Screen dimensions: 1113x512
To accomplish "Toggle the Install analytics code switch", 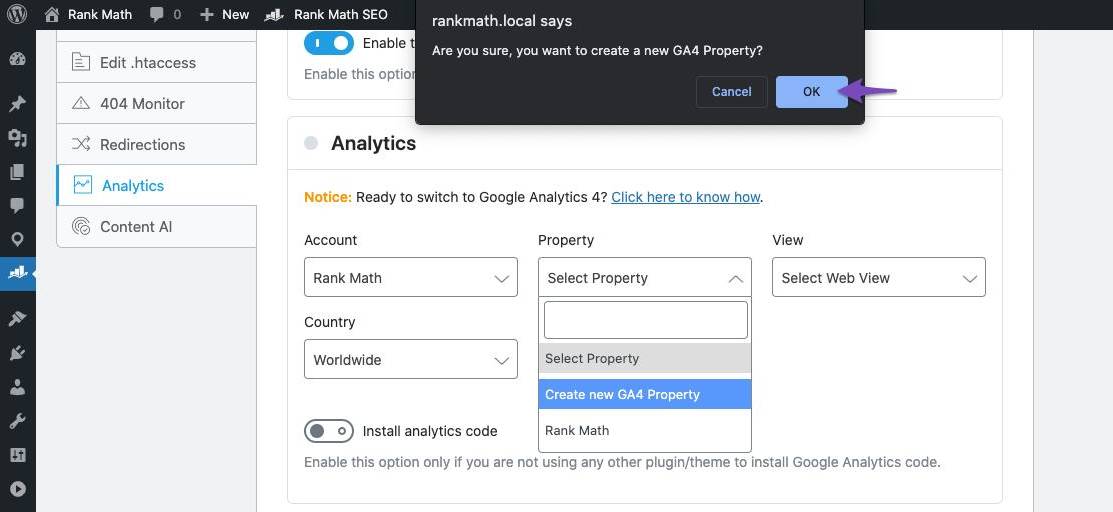I will (329, 431).
